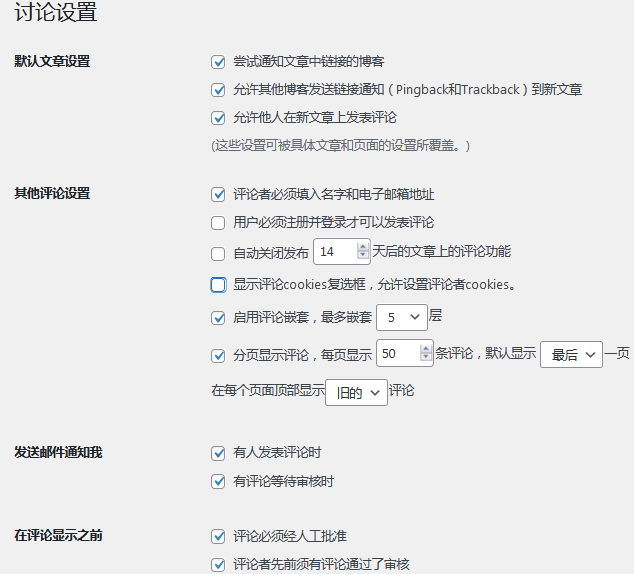Click the 评论必须经人工批准 label text
Image resolution: width=634 pixels, height=574 pixels.
[290, 536]
